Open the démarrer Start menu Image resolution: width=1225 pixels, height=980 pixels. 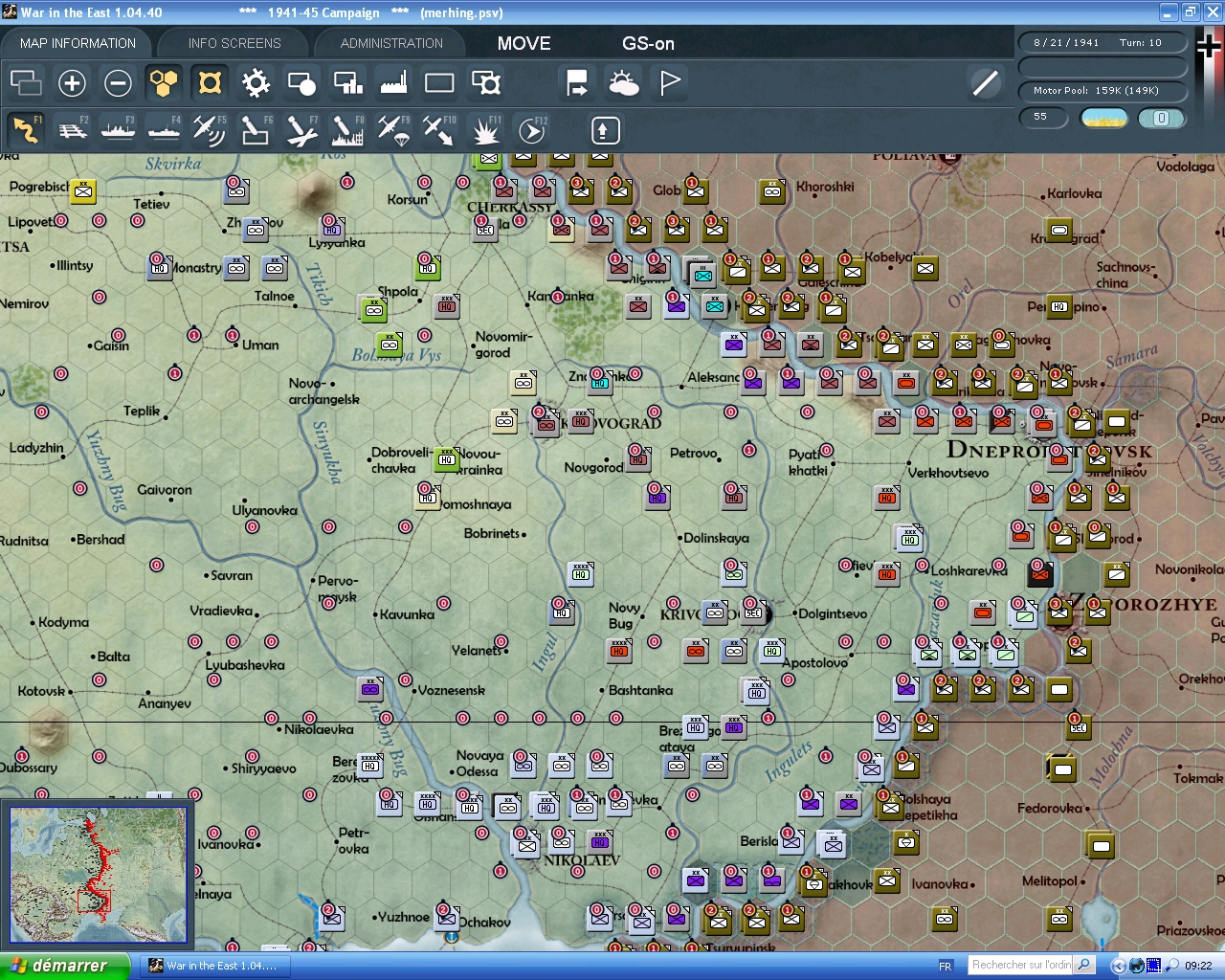(65, 966)
